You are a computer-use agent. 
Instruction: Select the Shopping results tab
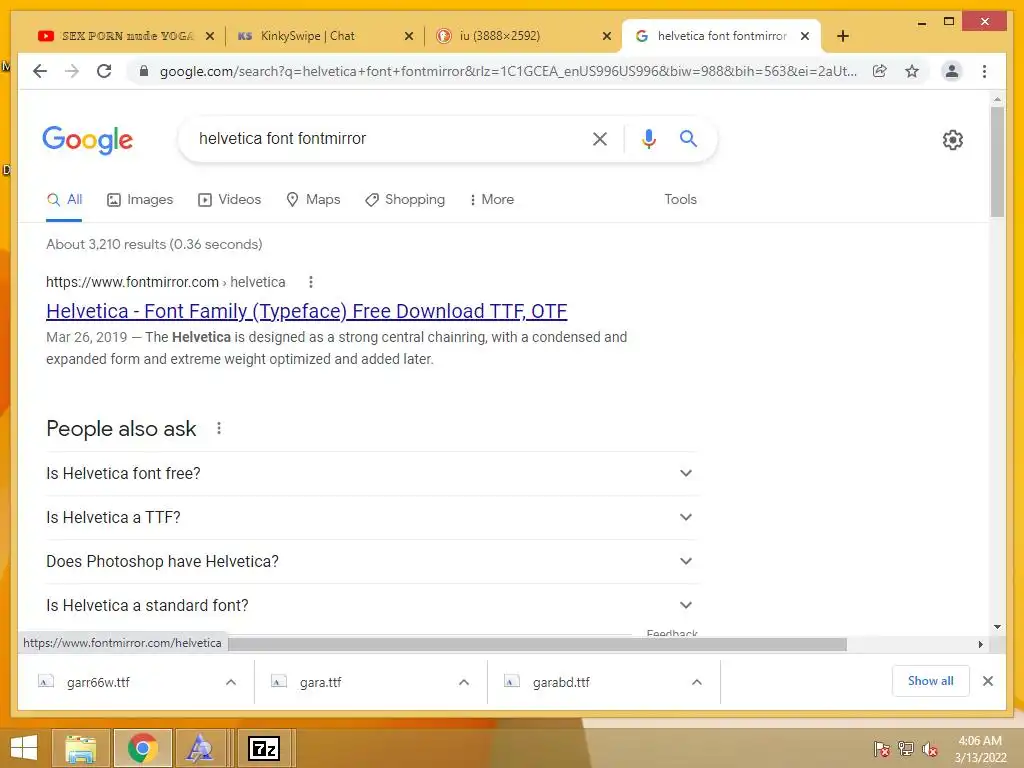(405, 200)
